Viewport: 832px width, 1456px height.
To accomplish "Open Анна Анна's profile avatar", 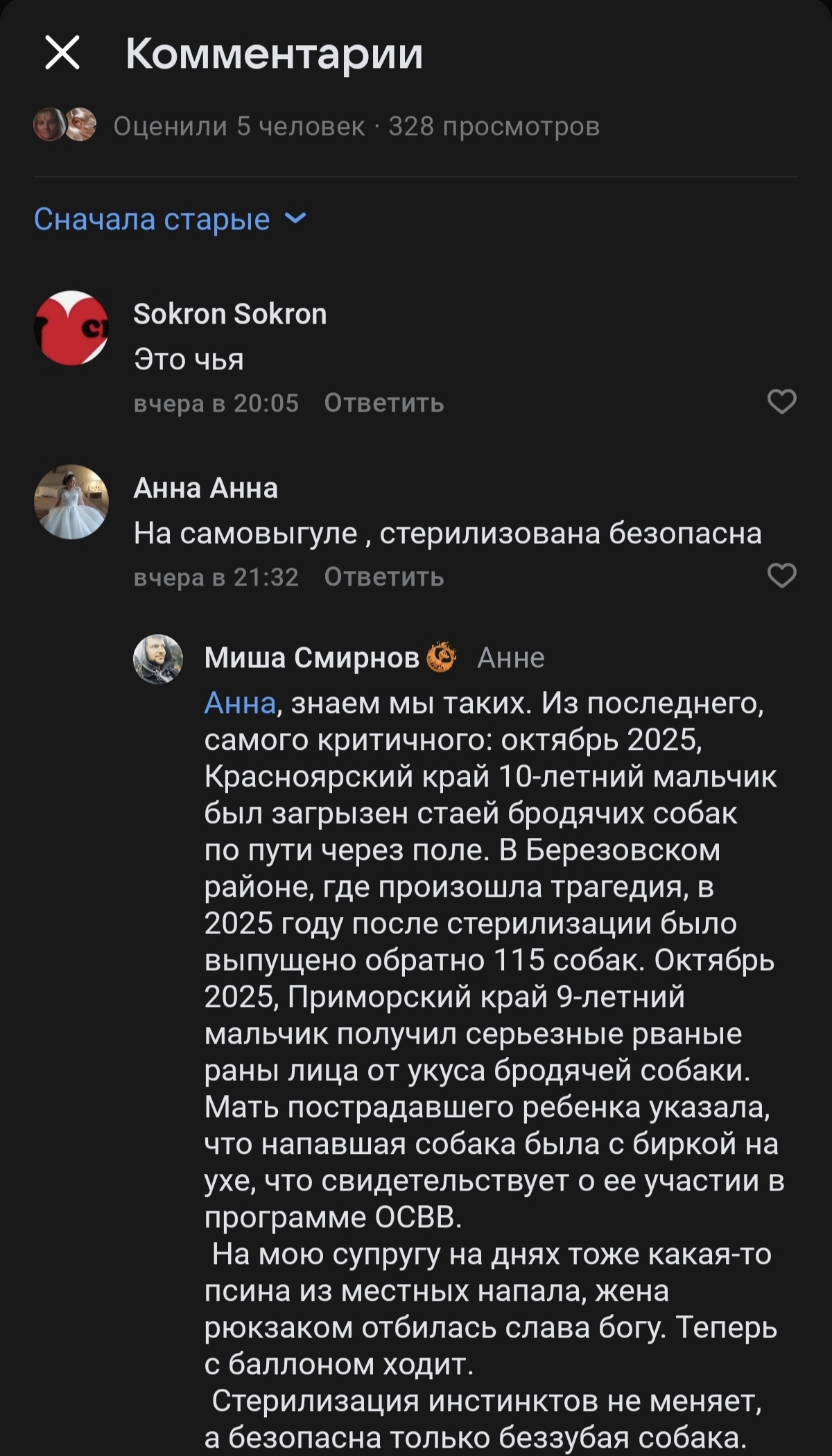I will click(x=71, y=502).
